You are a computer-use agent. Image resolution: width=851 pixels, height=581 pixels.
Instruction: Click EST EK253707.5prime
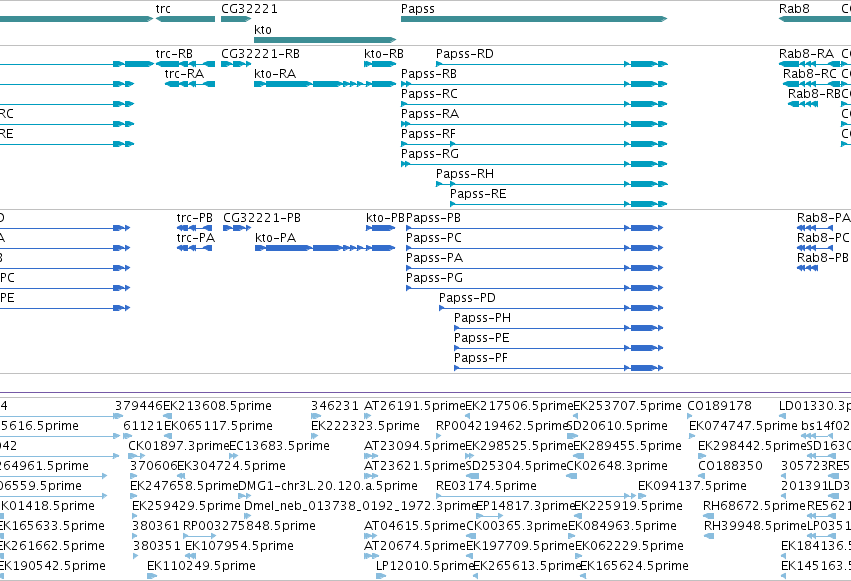[577, 416]
